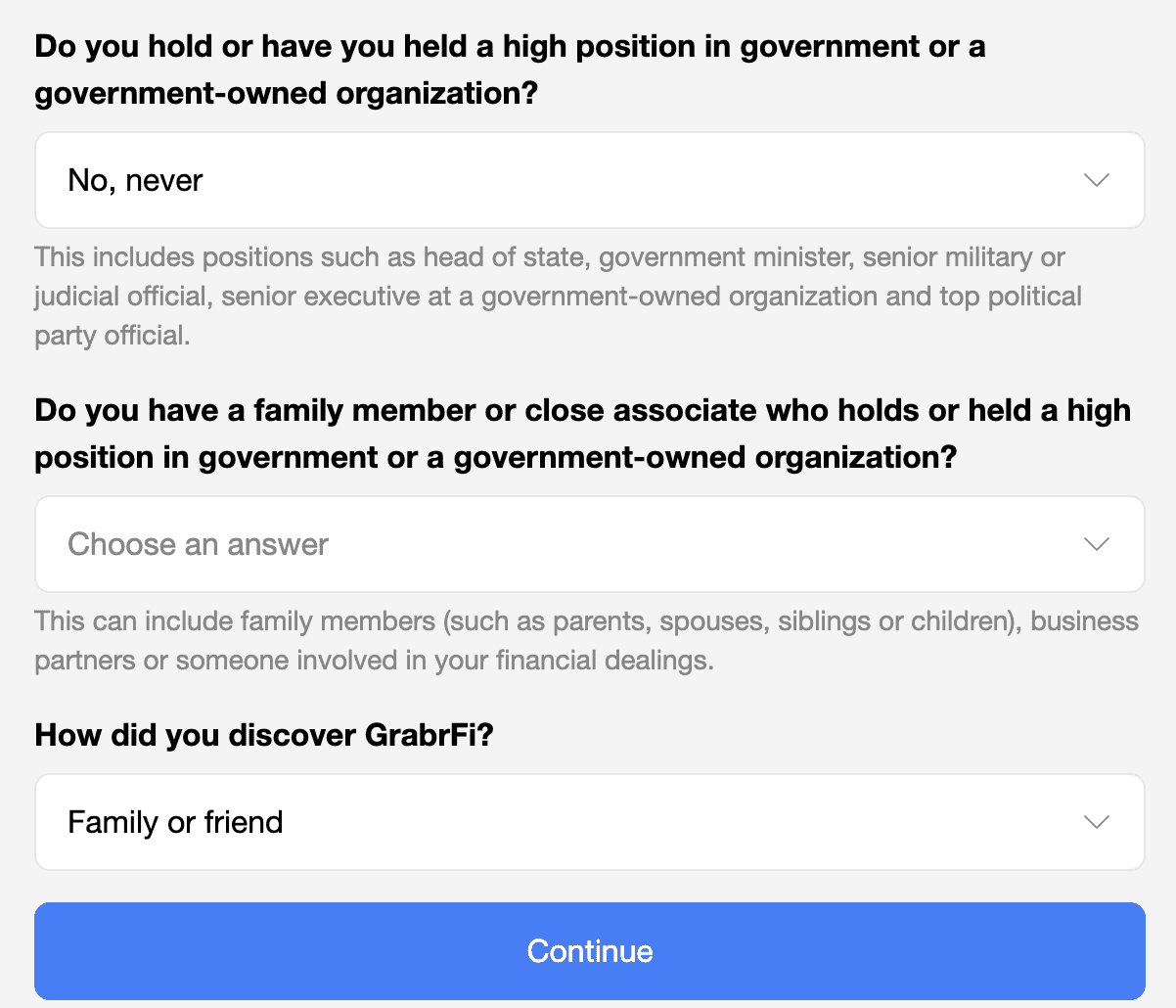This screenshot has height=1008, width=1176.
Task: Click the family member or close associate question heading
Action: 582,434
